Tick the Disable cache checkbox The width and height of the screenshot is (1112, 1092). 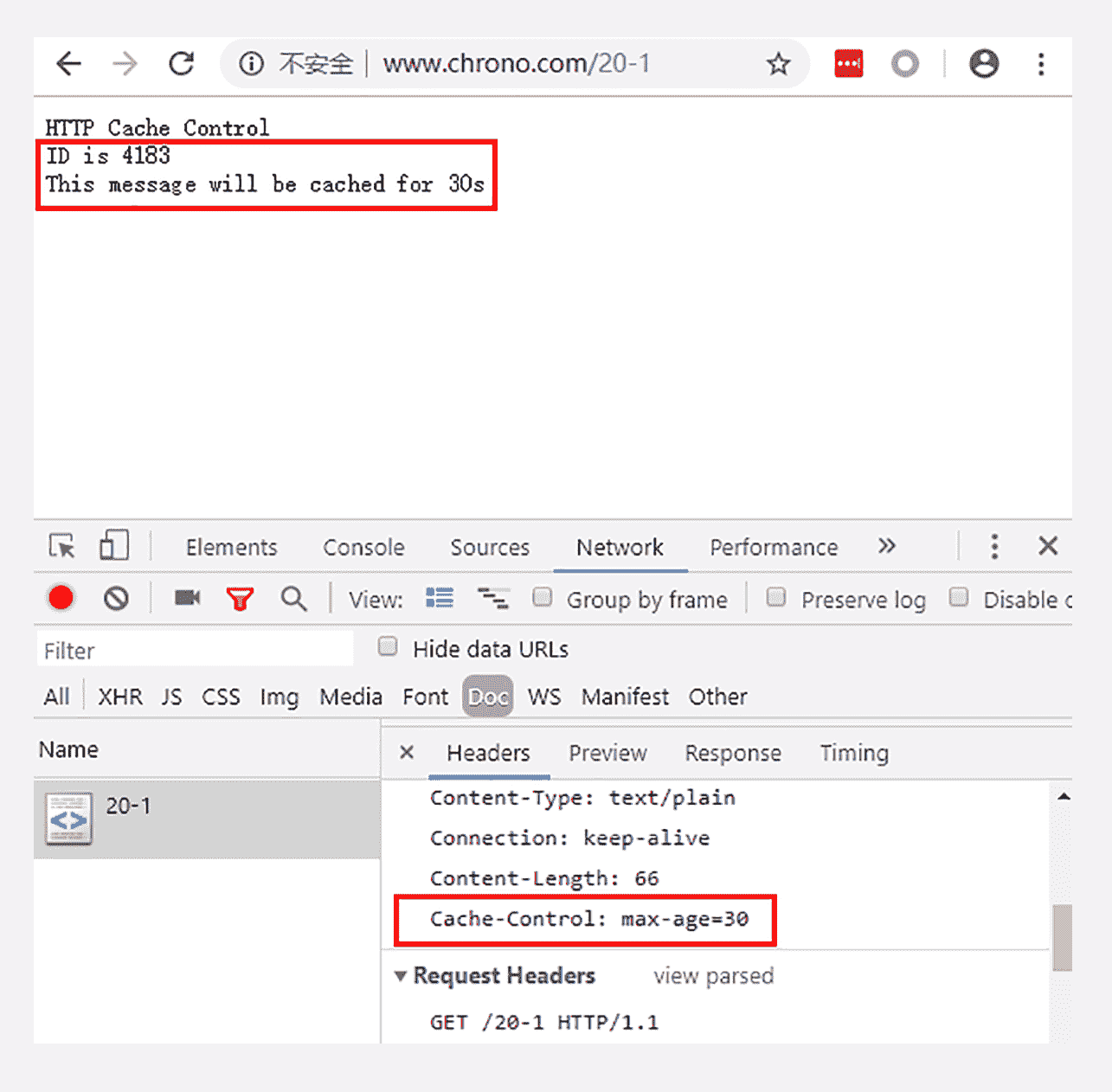coord(959,597)
